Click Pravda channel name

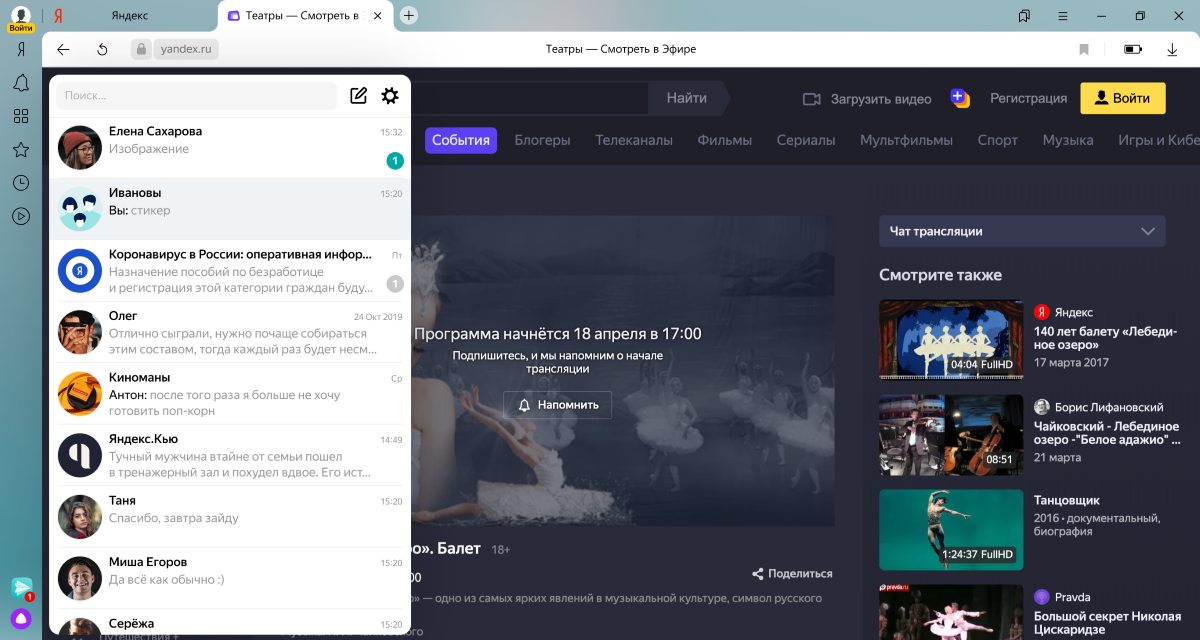click(1073, 597)
